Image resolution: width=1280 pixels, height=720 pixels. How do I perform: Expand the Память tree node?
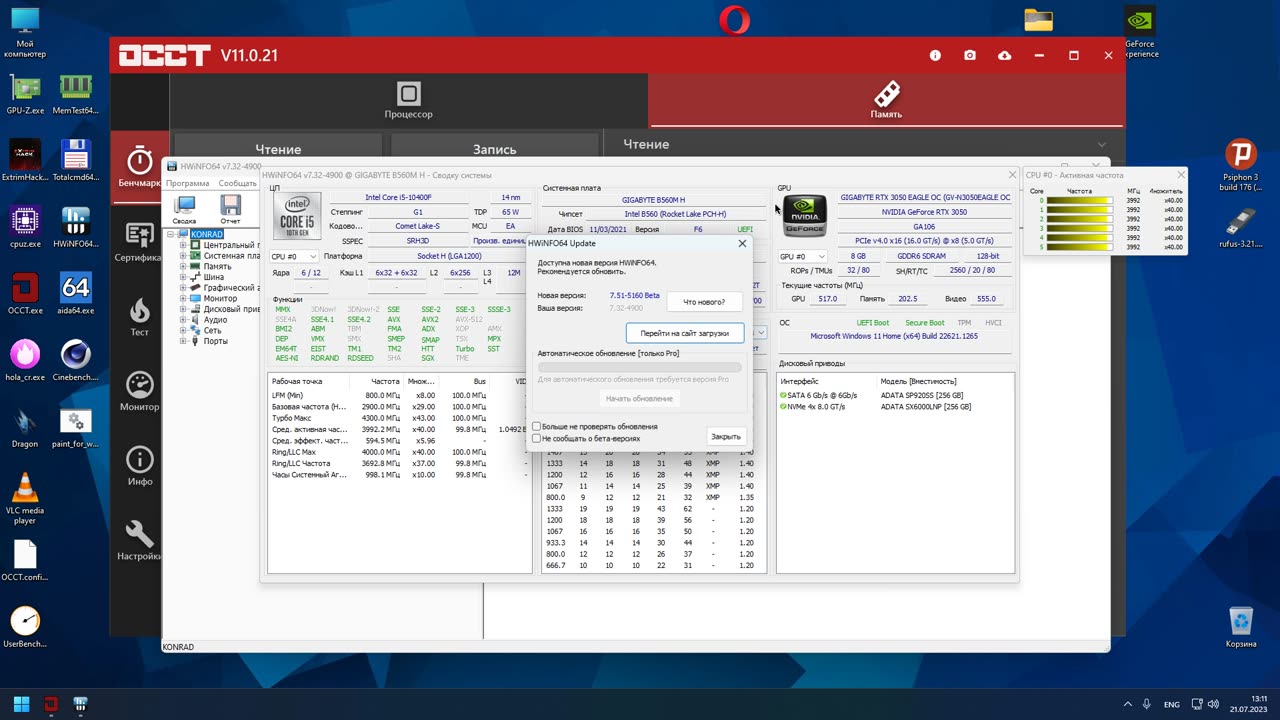point(183,267)
